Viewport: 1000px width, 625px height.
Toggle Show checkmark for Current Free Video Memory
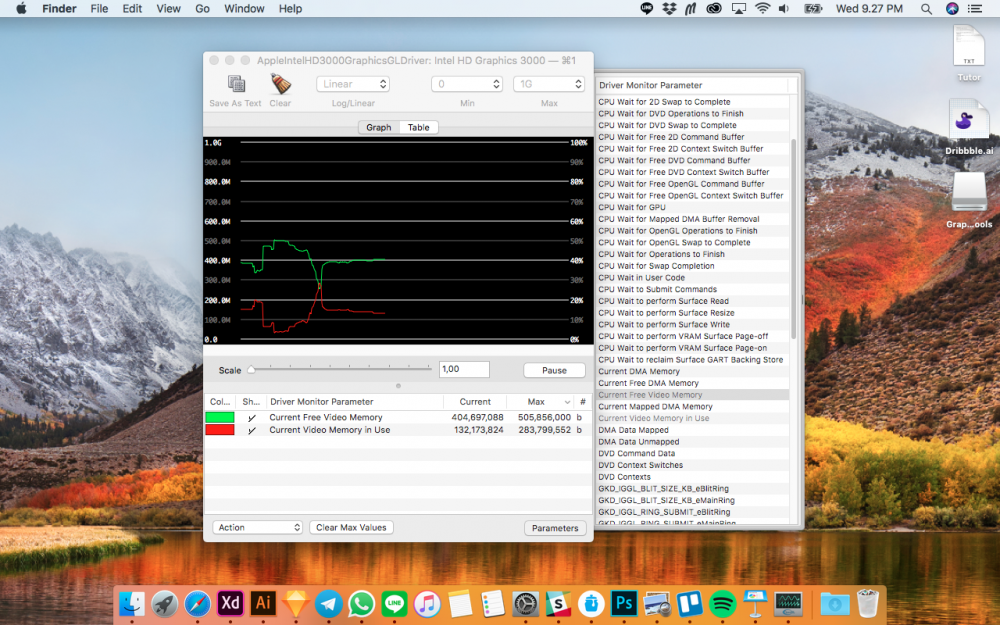252,418
